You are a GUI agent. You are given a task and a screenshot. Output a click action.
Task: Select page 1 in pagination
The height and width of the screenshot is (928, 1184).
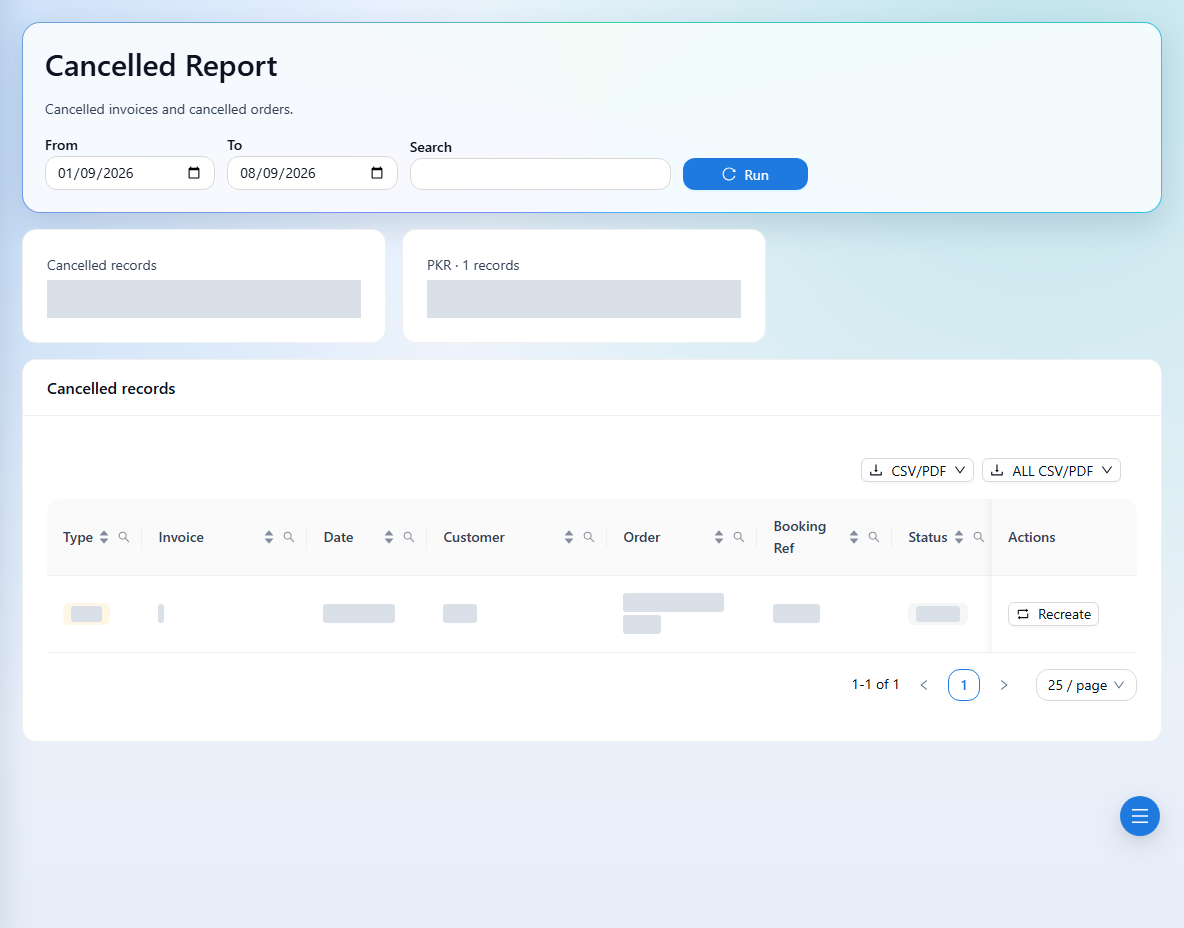[x=964, y=685]
